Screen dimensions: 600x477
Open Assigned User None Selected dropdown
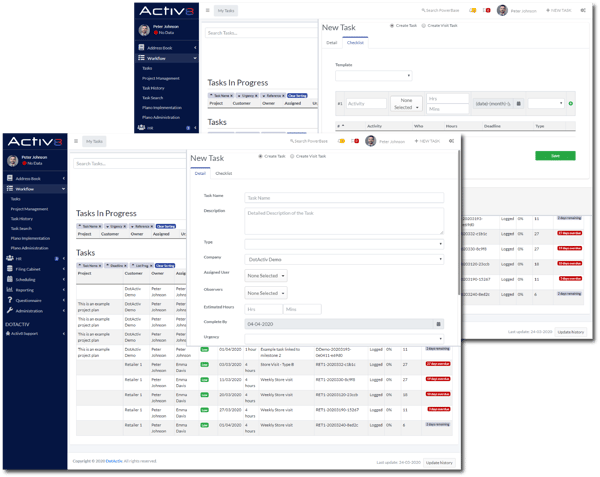(x=266, y=275)
